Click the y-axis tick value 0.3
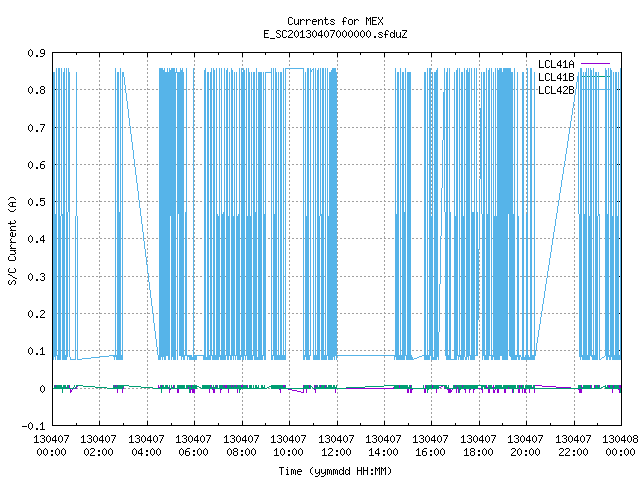 (36, 277)
